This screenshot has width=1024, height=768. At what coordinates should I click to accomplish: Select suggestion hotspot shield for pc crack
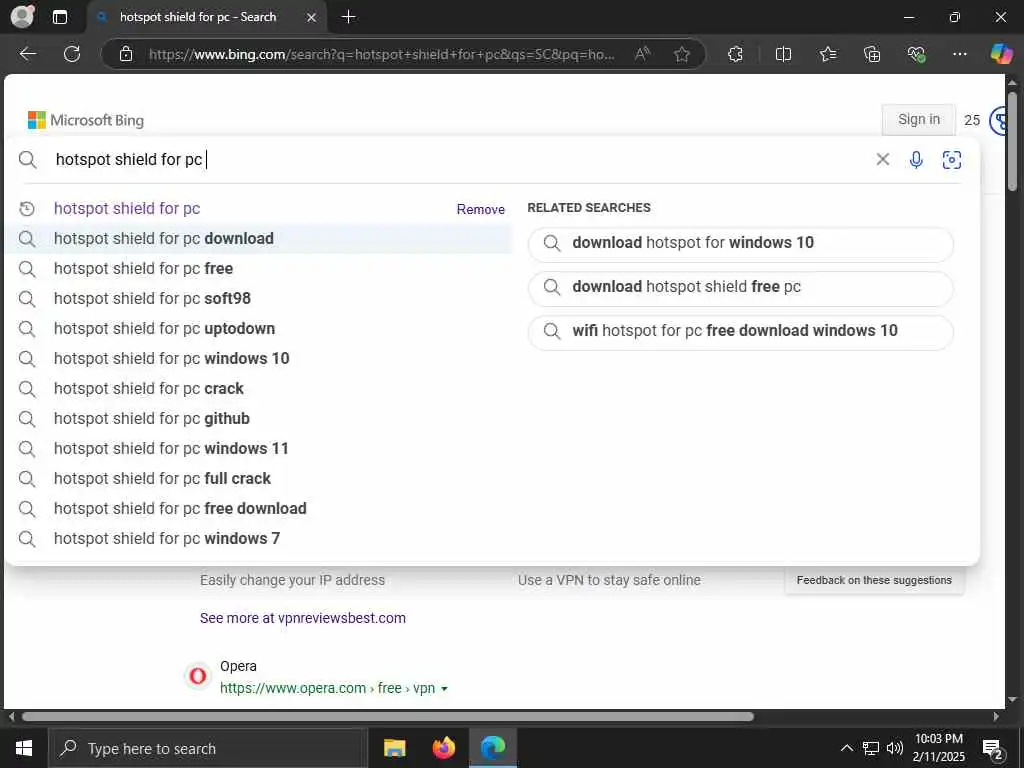259,389
